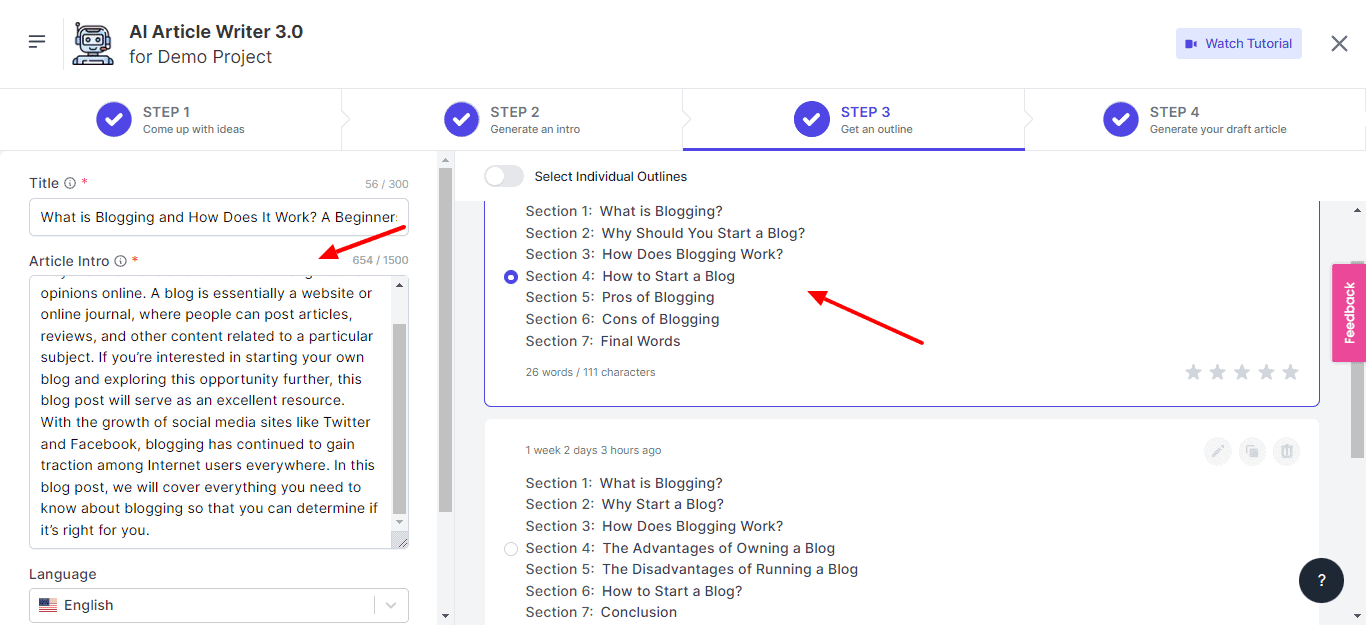Click the Watch Tutorial button

tap(1239, 44)
